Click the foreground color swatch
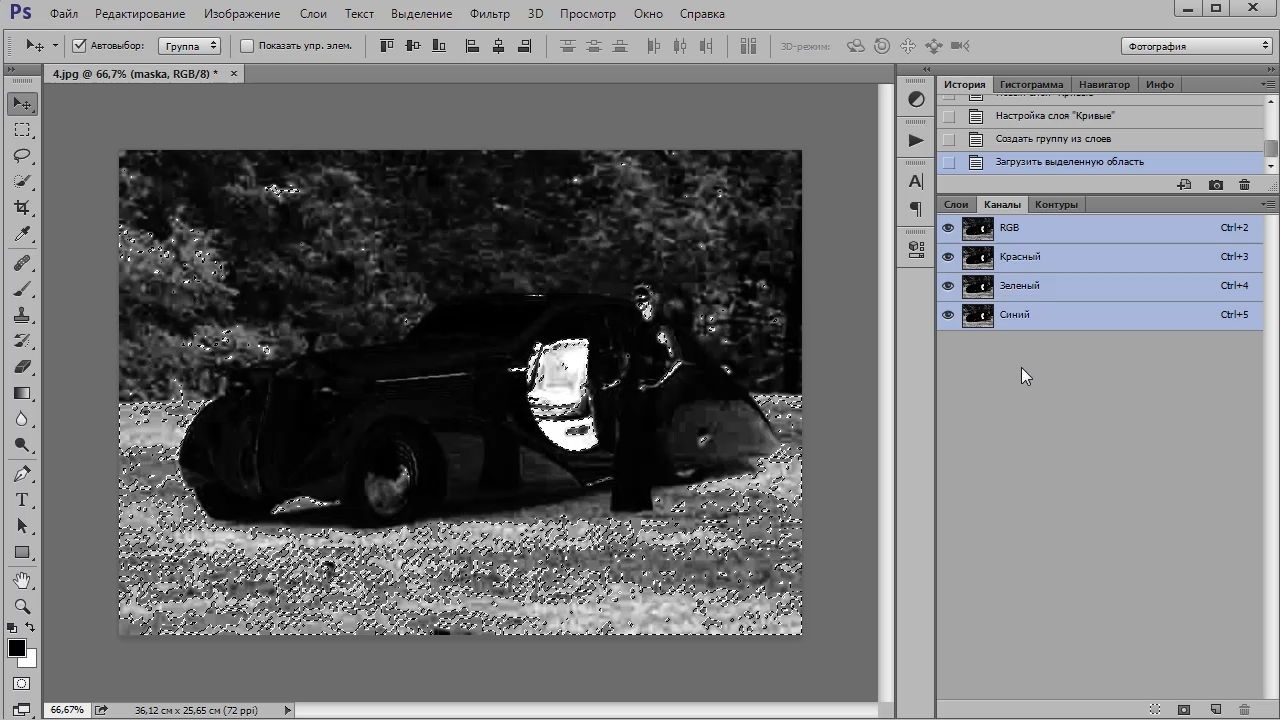1280x720 pixels. pos(17,648)
